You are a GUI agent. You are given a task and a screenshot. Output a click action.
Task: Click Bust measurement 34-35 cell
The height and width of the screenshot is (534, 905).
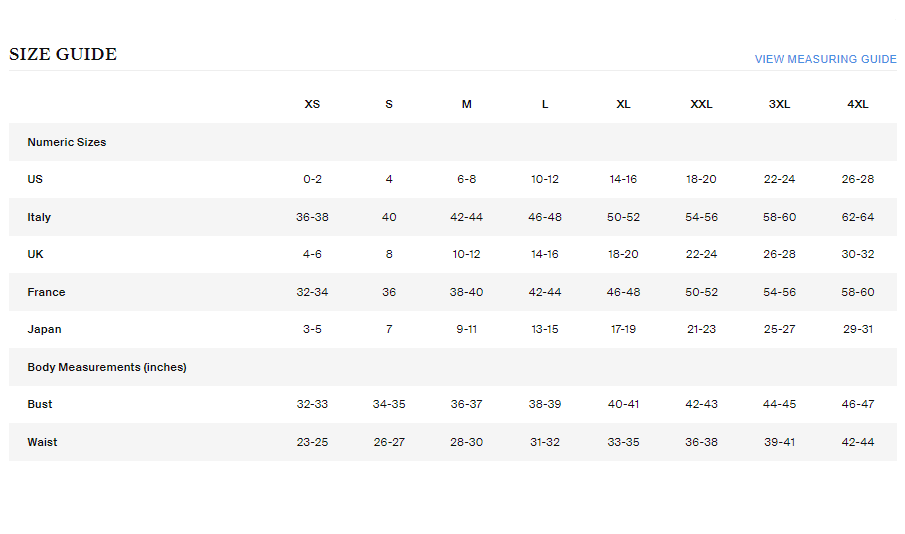pos(389,404)
